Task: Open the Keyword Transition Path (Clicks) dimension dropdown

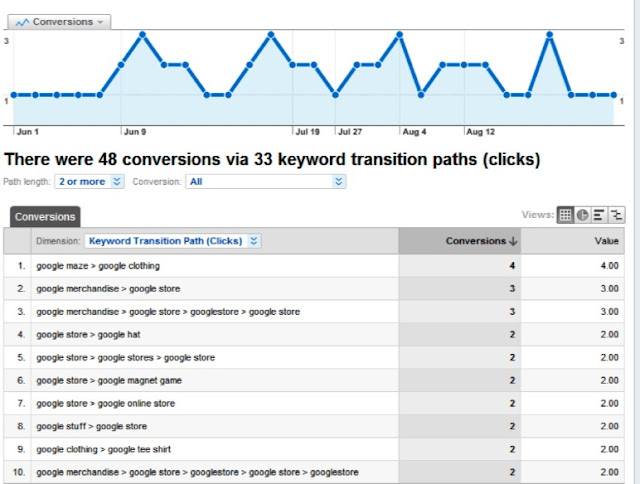Action: (x=173, y=241)
